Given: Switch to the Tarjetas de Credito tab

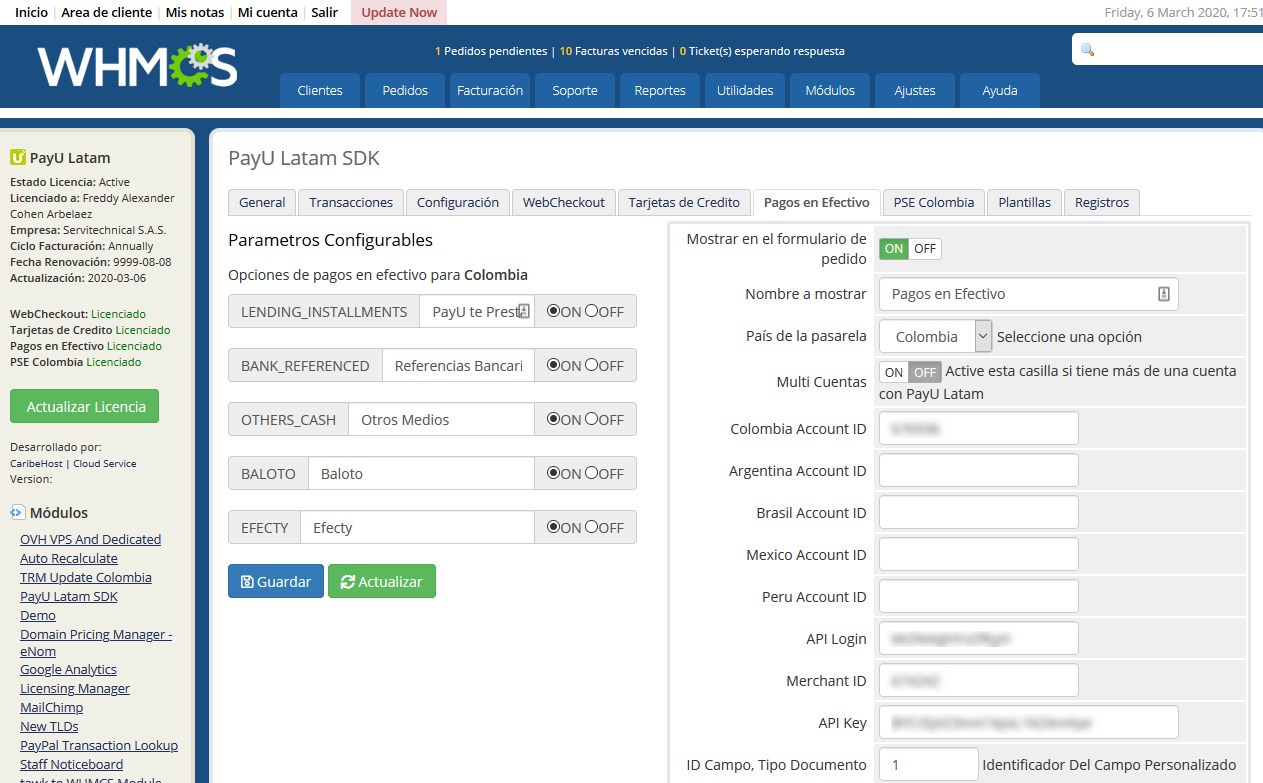Looking at the screenshot, I should click(684, 202).
